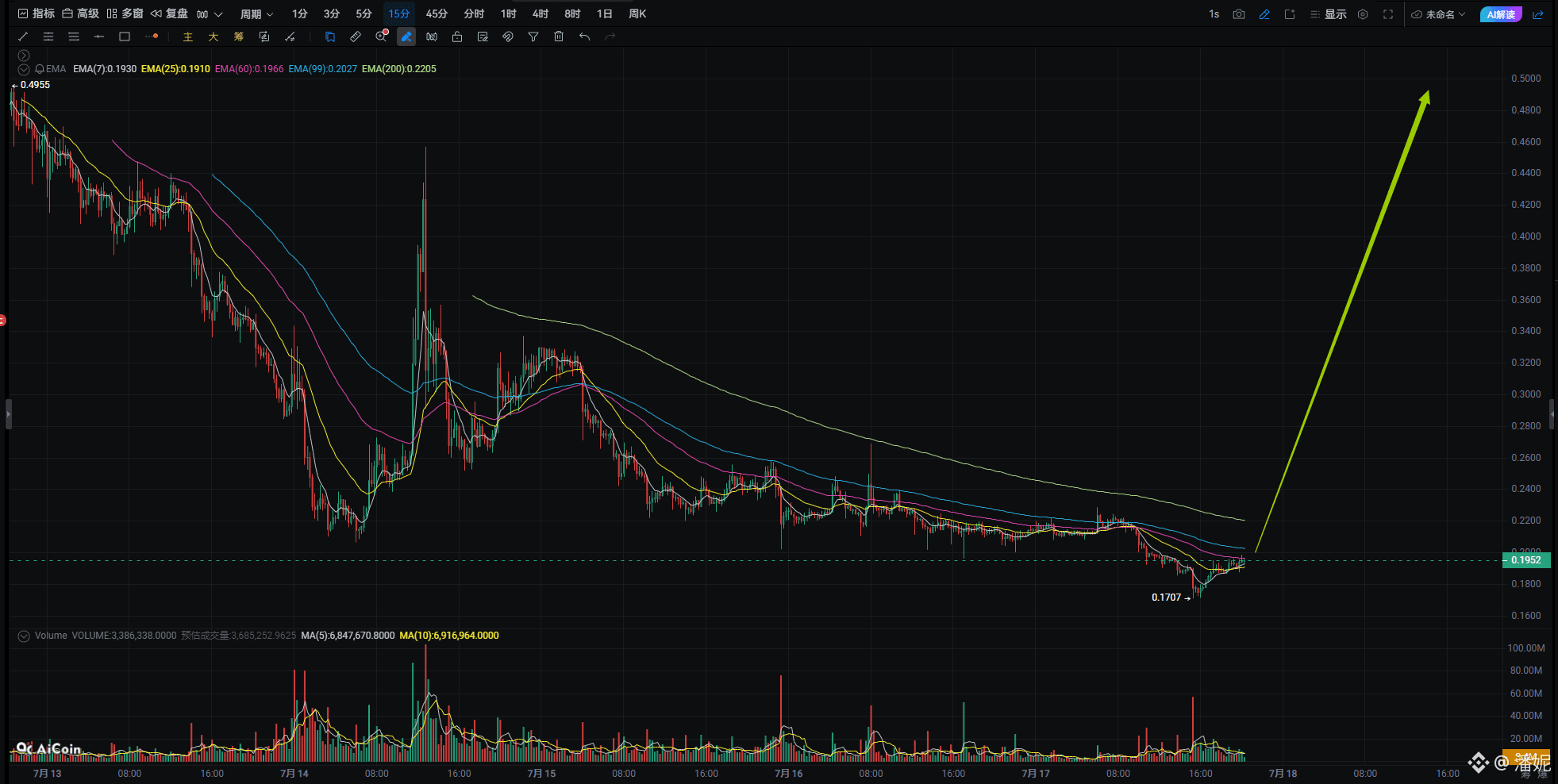Click the EMA(200):0.2205 legend value

click(x=399, y=69)
